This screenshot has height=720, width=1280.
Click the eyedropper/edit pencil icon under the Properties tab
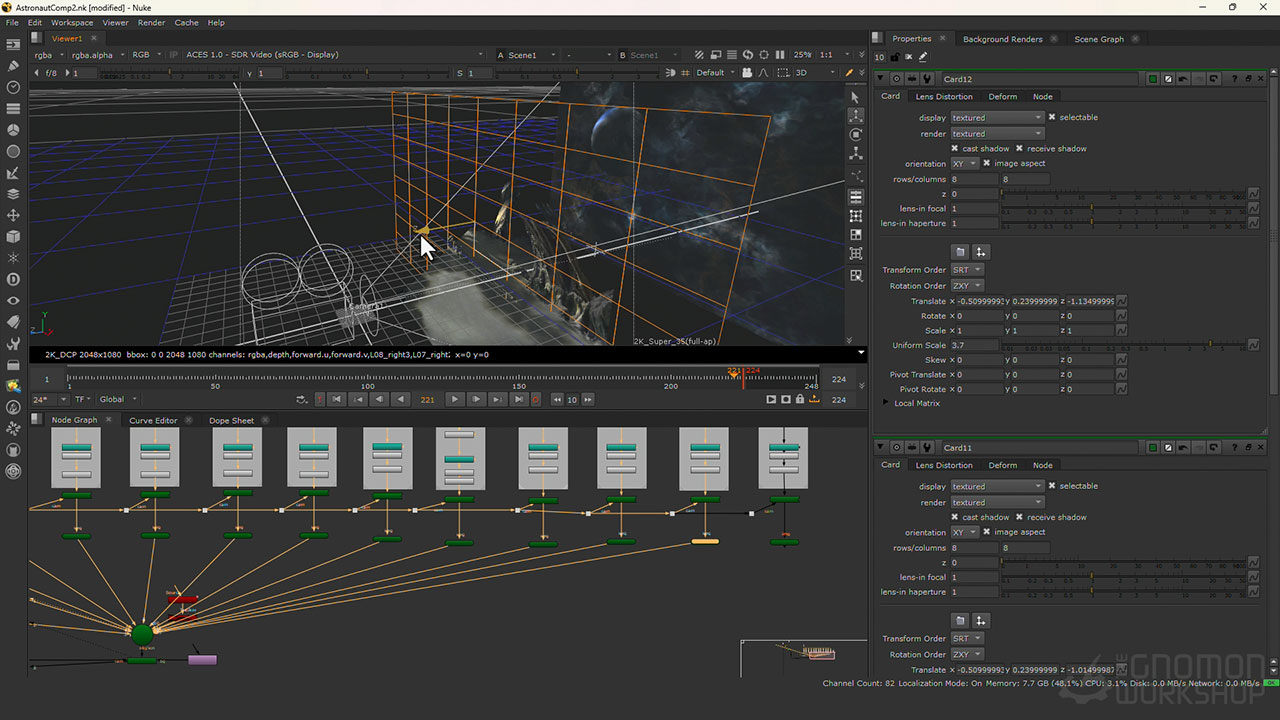pyautogui.click(x=924, y=57)
